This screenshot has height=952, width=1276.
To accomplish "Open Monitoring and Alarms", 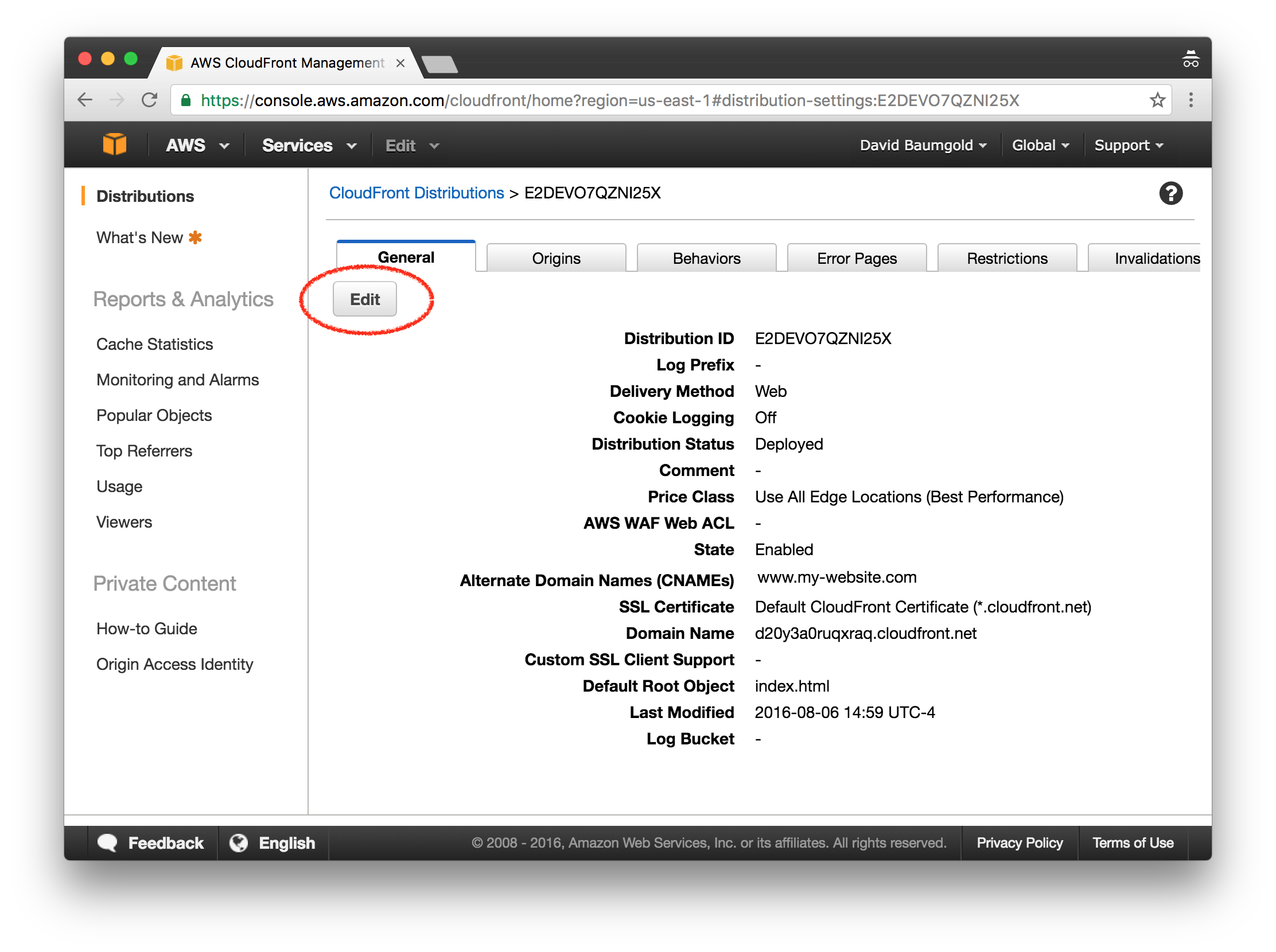I will (x=178, y=380).
